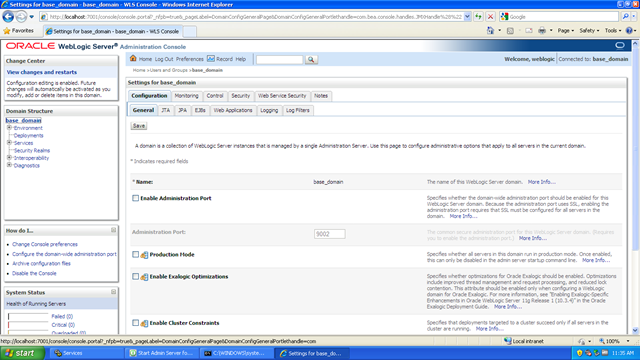The image size is (640, 360).
Task: Click the Oracle banner oval icon
Action: 620,45
